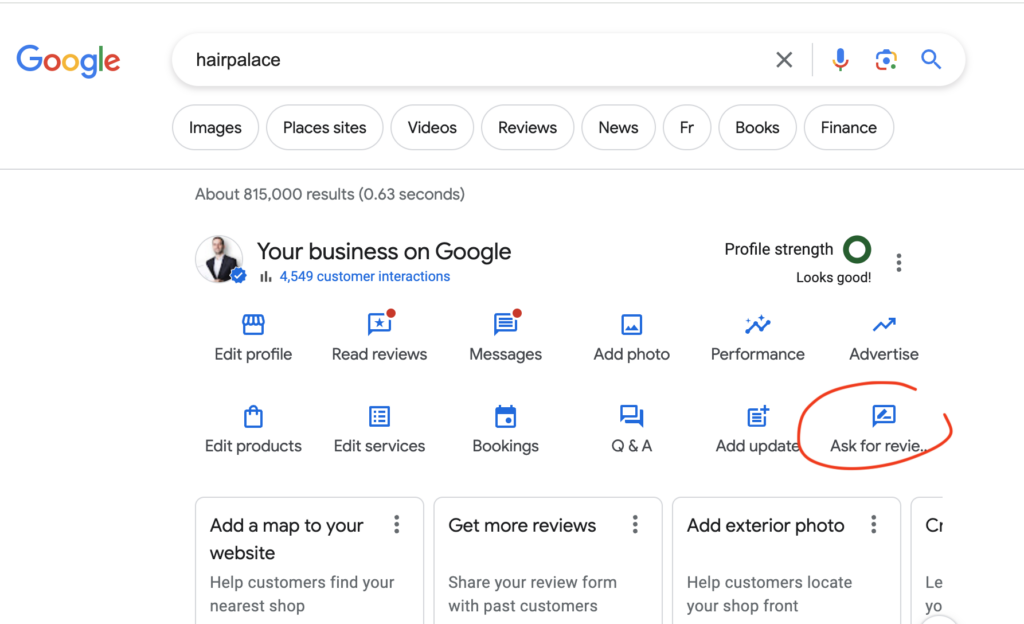1024x624 pixels.
Task: Start voice search with microphone icon
Action: 840,60
